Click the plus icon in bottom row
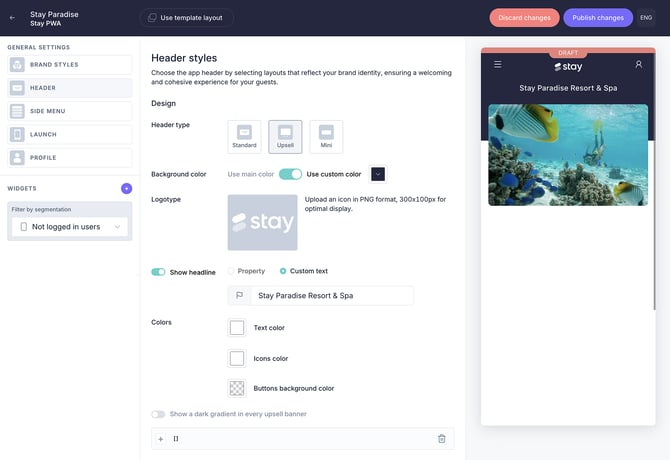 click(x=161, y=439)
